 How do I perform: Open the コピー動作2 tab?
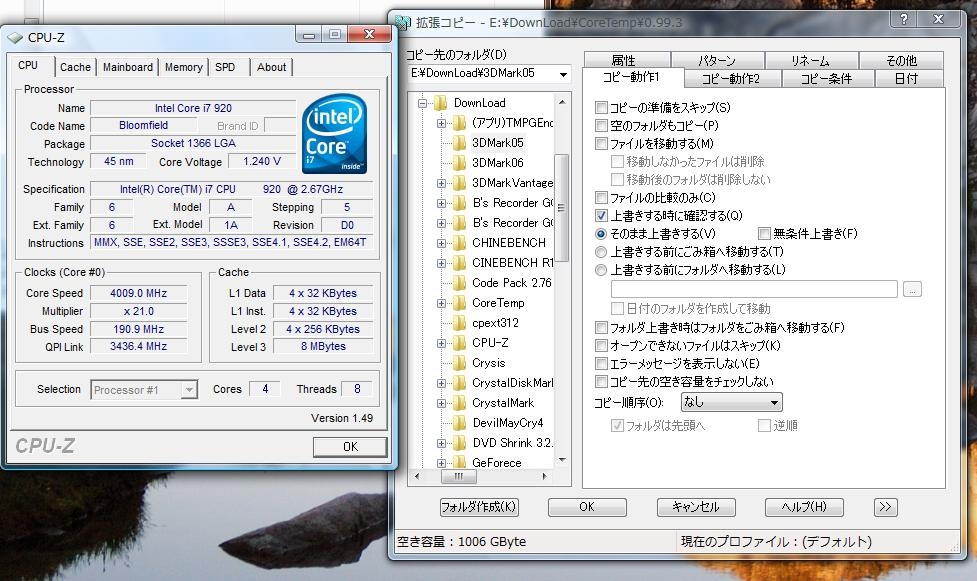point(733,79)
